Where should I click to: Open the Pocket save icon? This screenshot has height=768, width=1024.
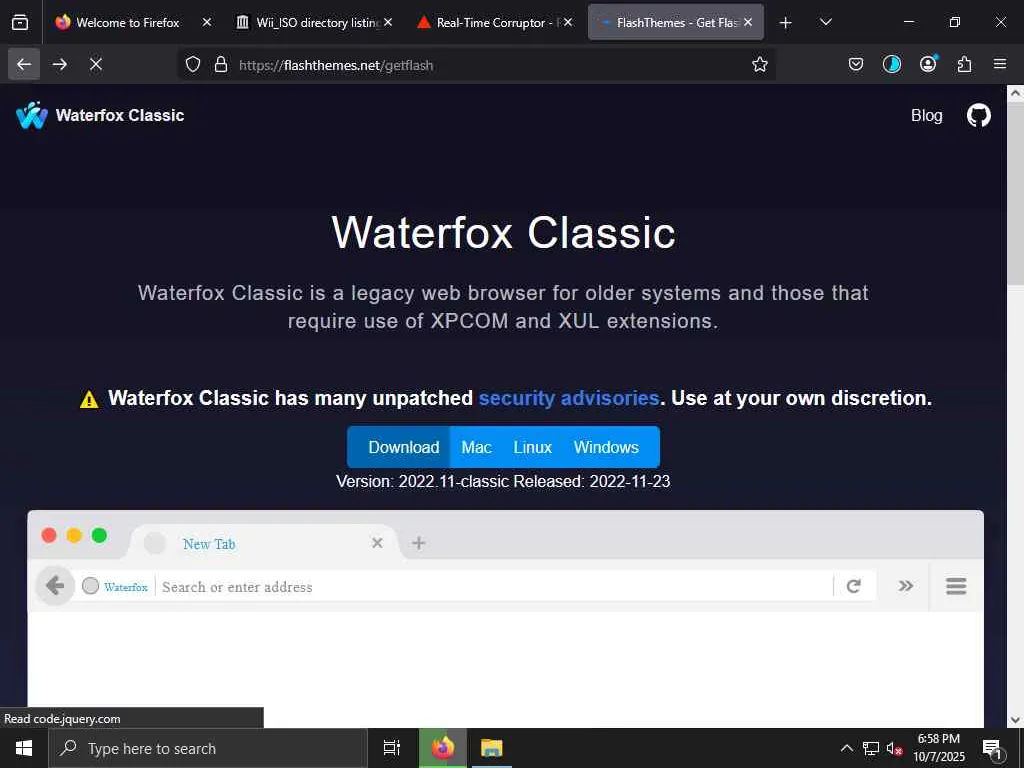(856, 64)
